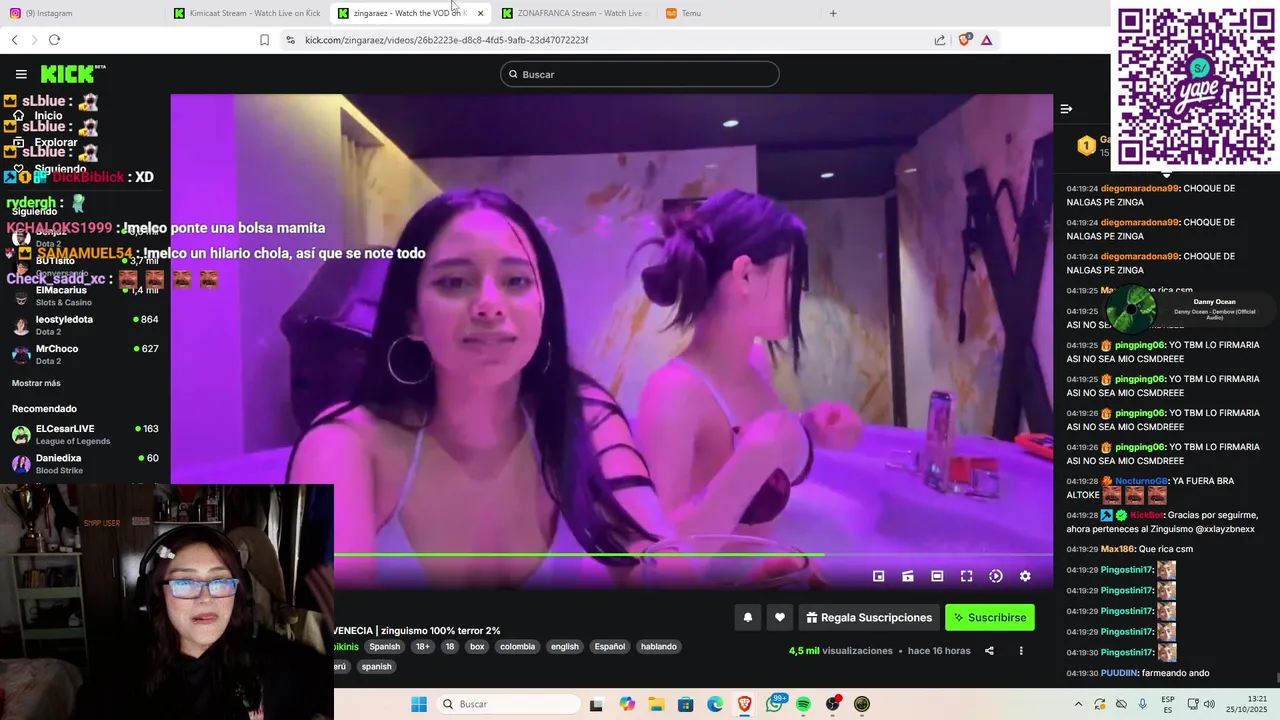Open Copilot from taskbar
The width and height of the screenshot is (1280, 720).
pyautogui.click(x=627, y=704)
